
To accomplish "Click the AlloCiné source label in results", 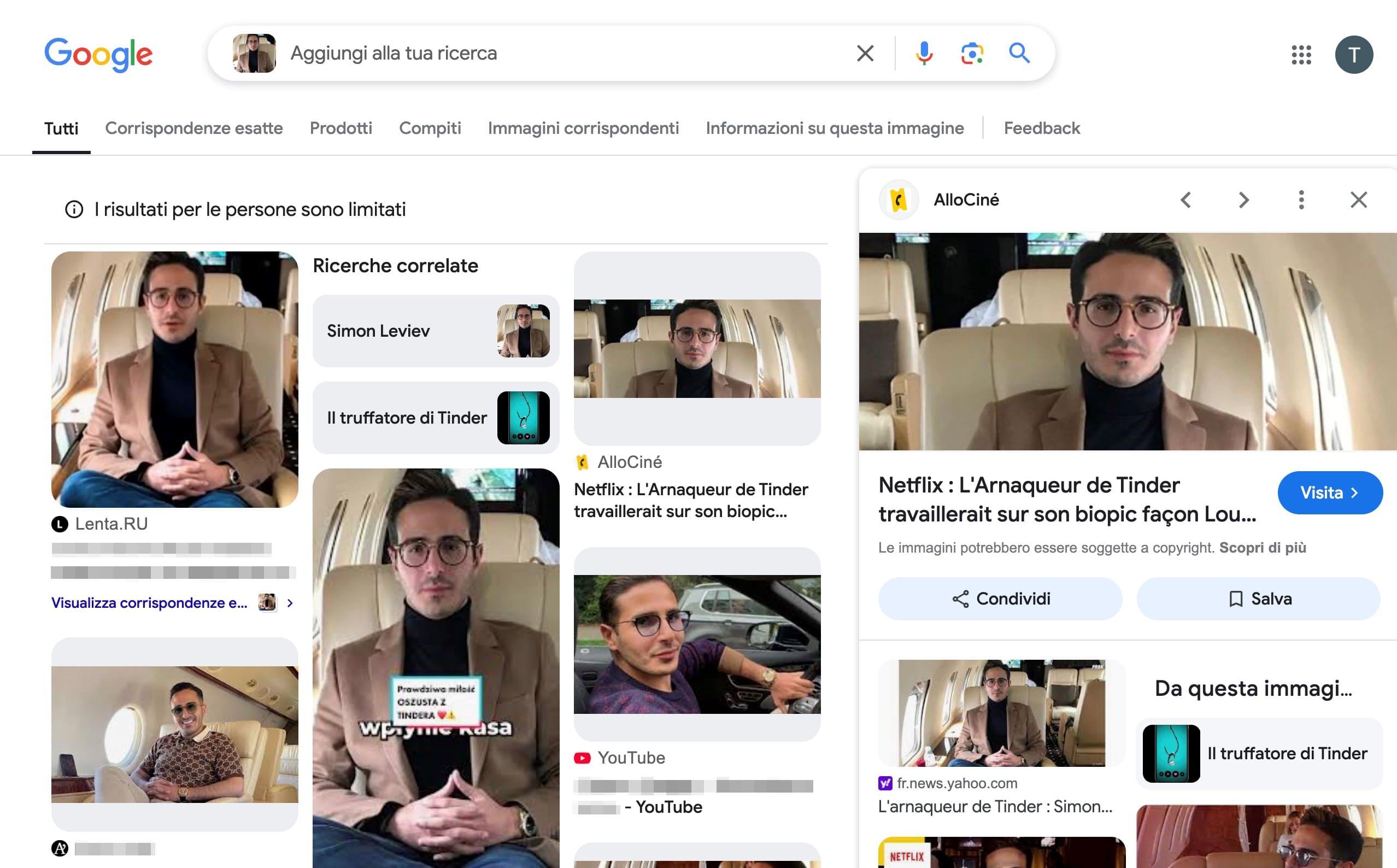I will coord(629,462).
